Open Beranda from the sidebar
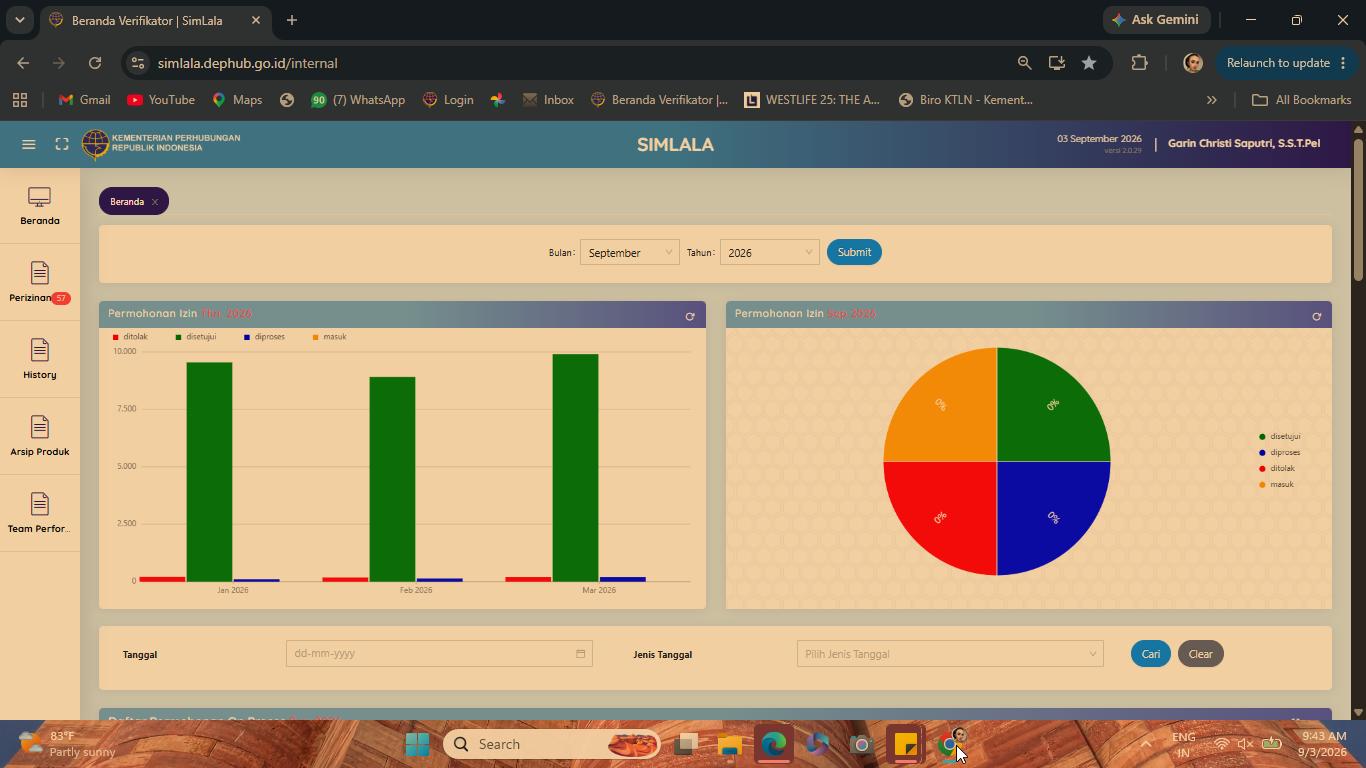 [40, 206]
